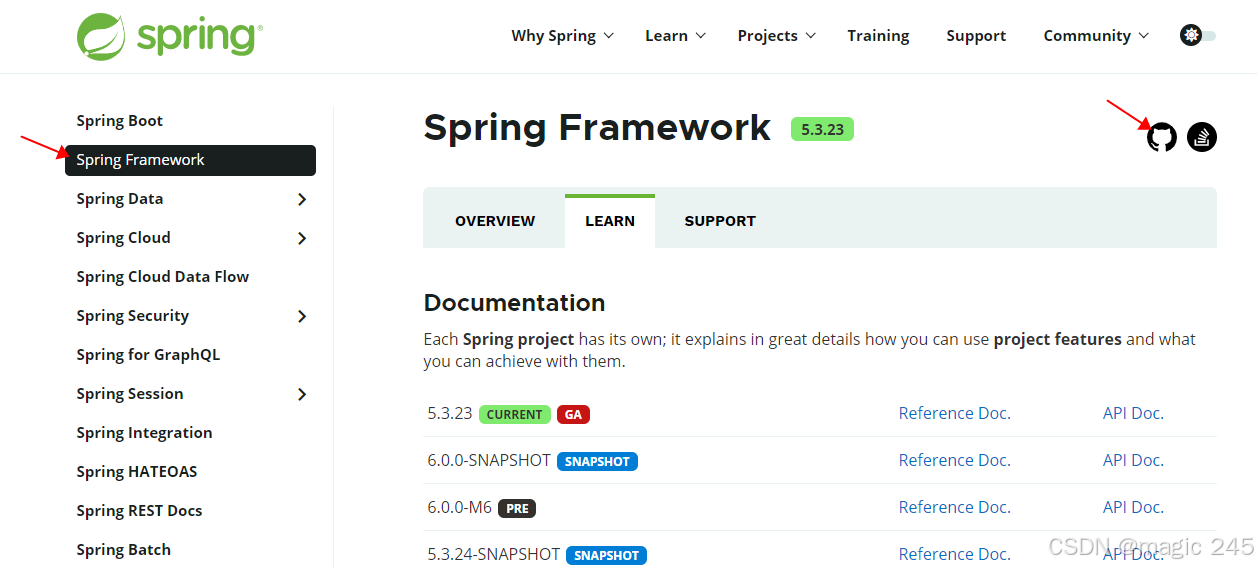Click the 6.0.0-M6 version text
The height and width of the screenshot is (568, 1258).
click(459, 507)
